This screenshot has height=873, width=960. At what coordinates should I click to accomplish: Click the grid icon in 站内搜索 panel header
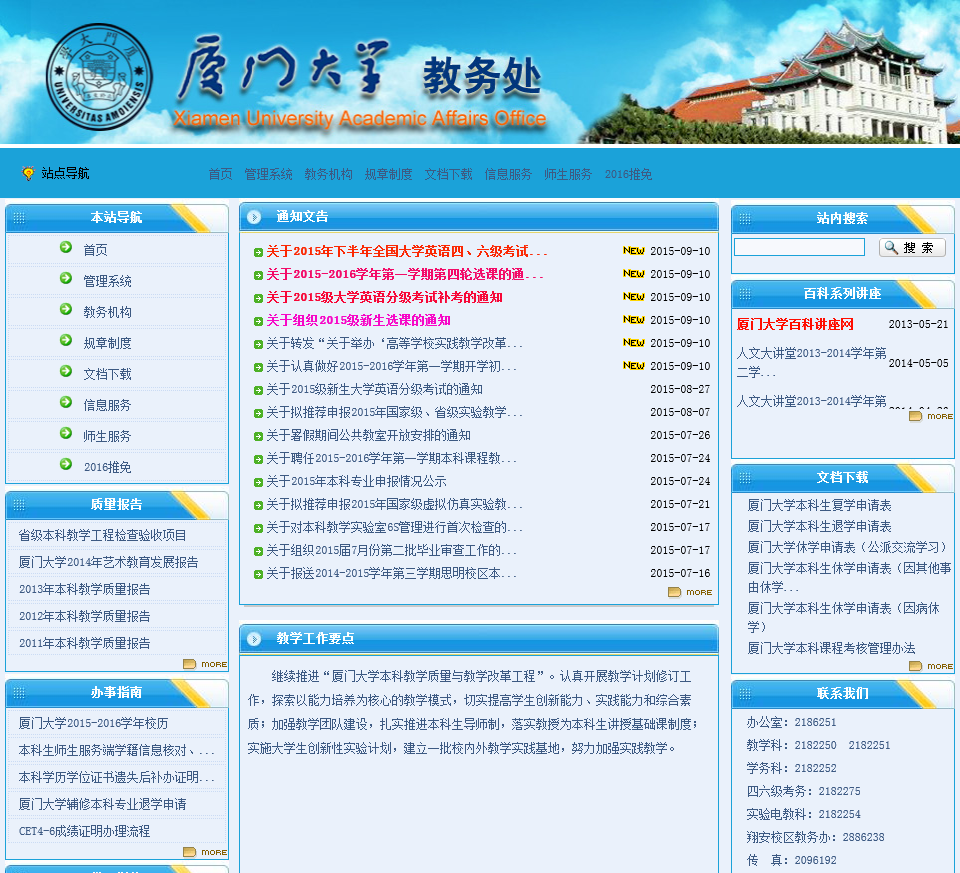coord(745,219)
